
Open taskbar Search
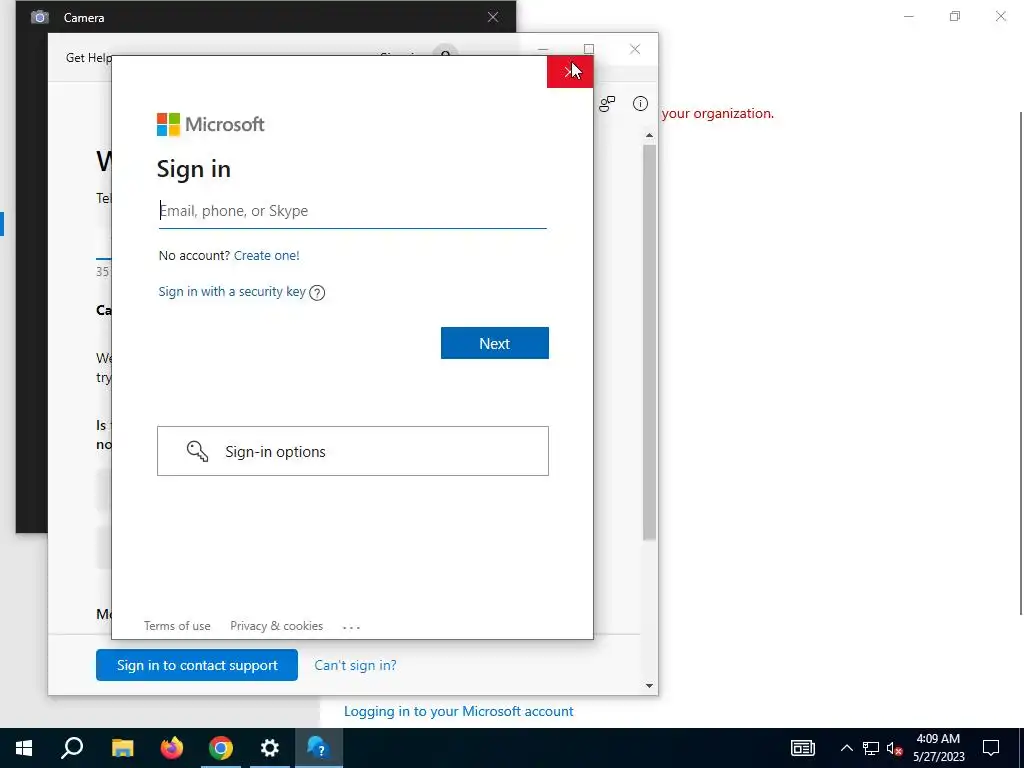pyautogui.click(x=72, y=748)
